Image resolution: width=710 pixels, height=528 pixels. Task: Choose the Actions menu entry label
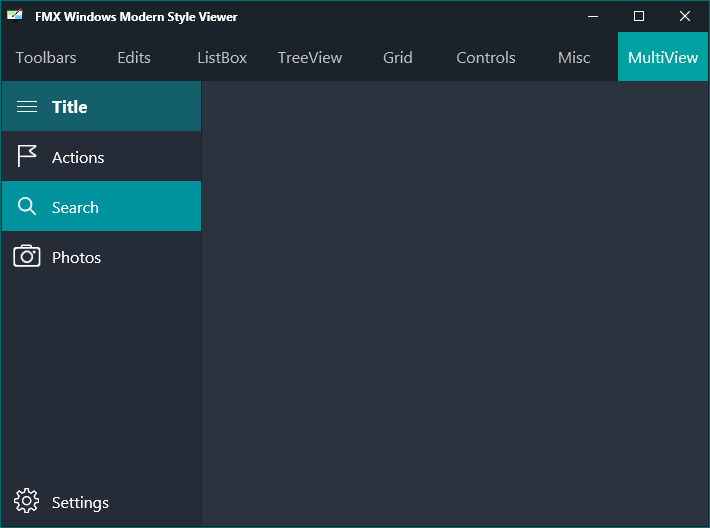click(78, 158)
